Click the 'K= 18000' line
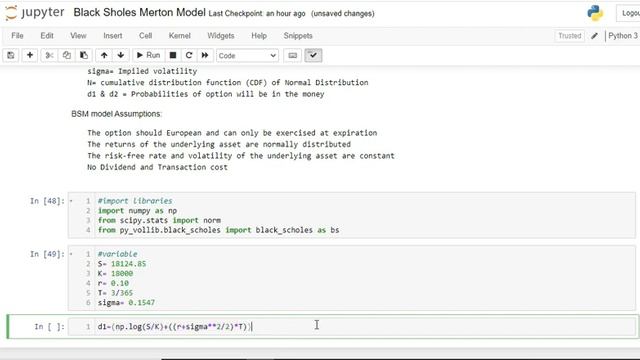The image size is (640, 360). coord(115,273)
